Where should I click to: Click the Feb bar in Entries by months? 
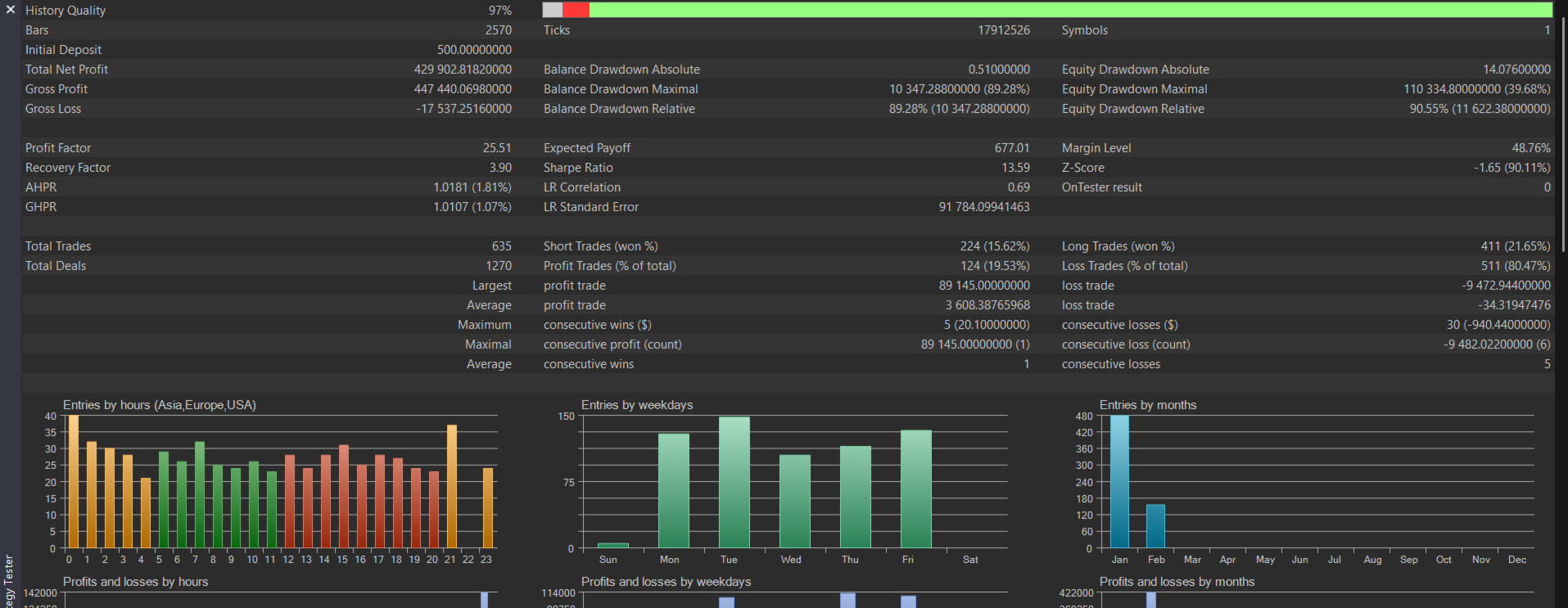point(1155,526)
